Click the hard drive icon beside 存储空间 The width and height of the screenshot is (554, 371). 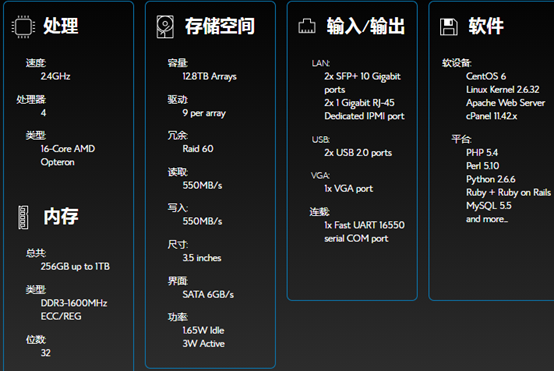[x=165, y=26]
